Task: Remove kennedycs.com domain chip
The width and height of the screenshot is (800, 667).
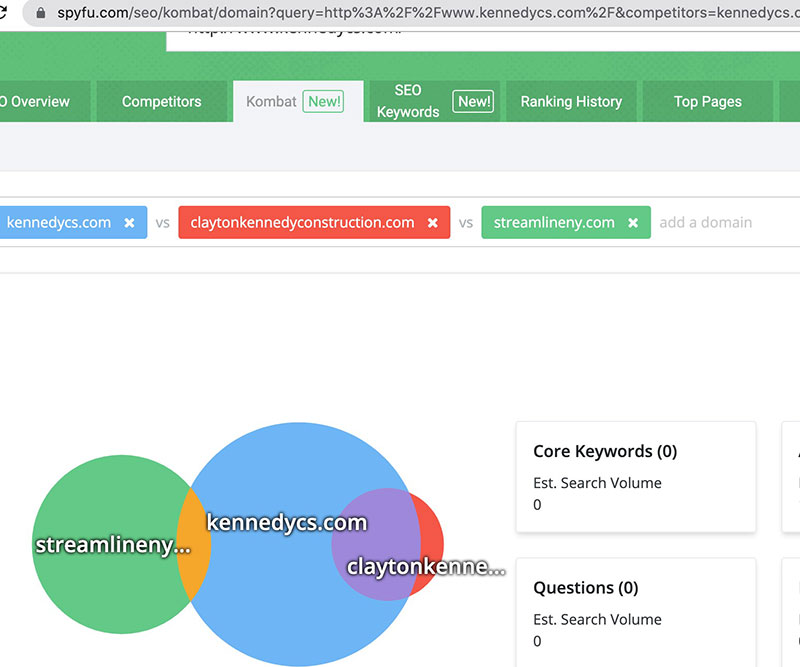Action: click(130, 223)
